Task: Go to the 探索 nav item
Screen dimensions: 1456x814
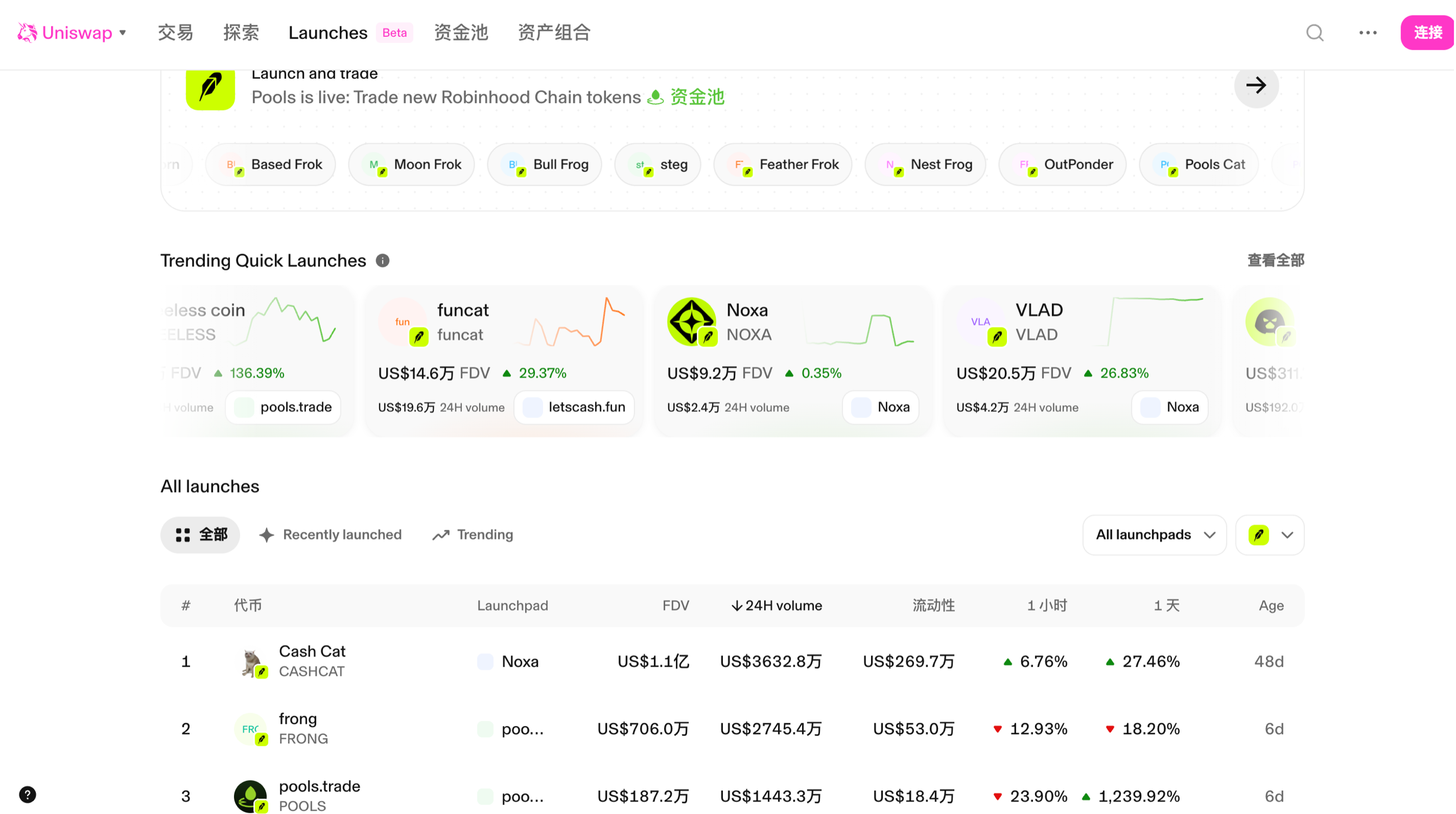Action: point(241,33)
